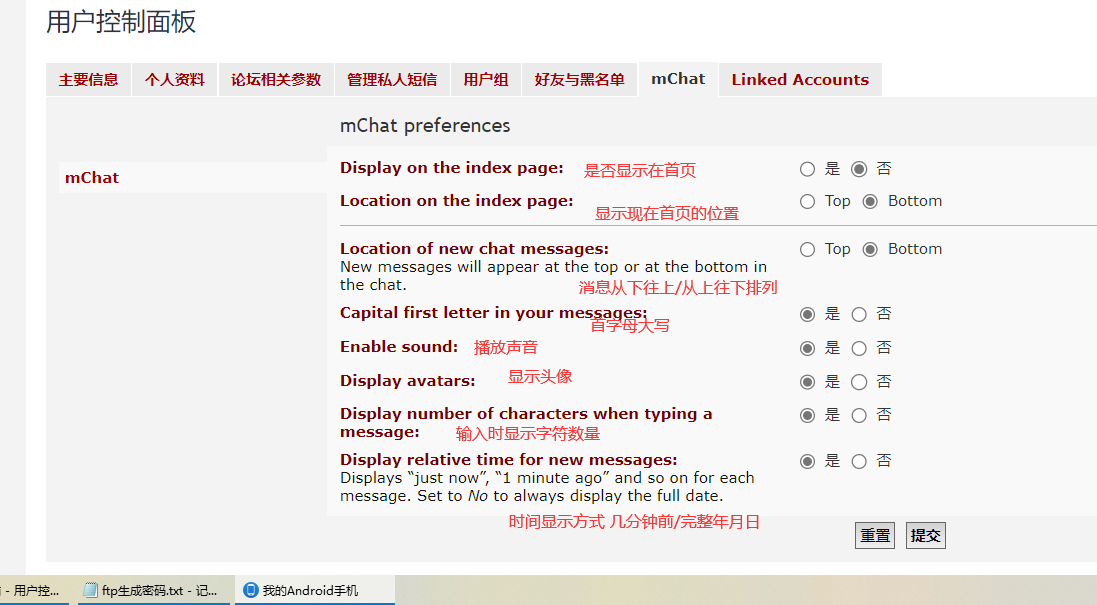Switch to the 个人资料 tab
Image resolution: width=1097 pixels, height=605 pixels.
174,80
